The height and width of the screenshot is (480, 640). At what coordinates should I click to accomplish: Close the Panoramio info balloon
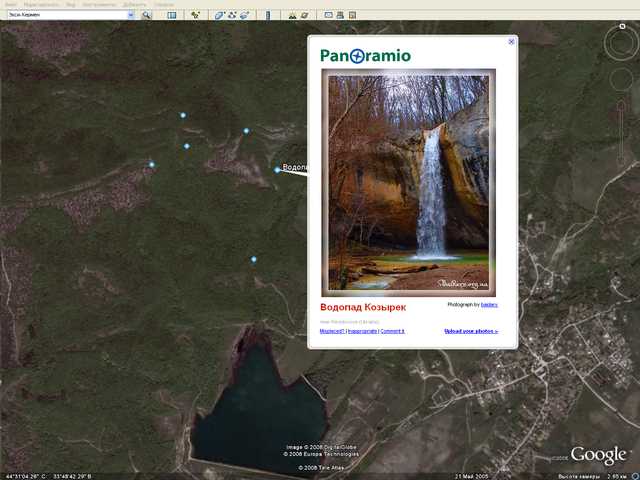[x=512, y=42]
